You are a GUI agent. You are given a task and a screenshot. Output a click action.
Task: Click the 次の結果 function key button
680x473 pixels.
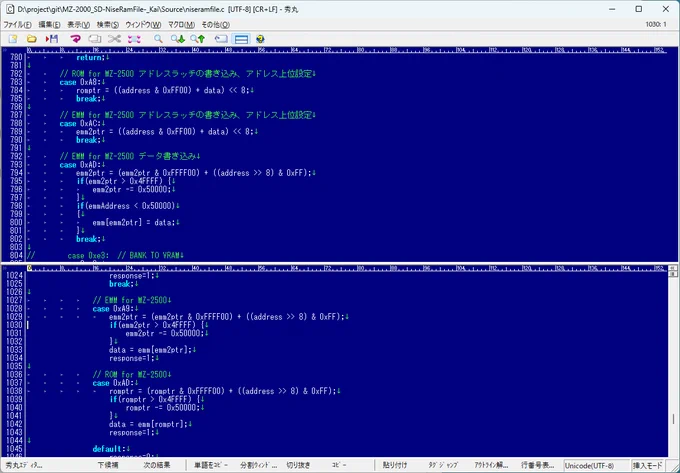tap(157, 465)
